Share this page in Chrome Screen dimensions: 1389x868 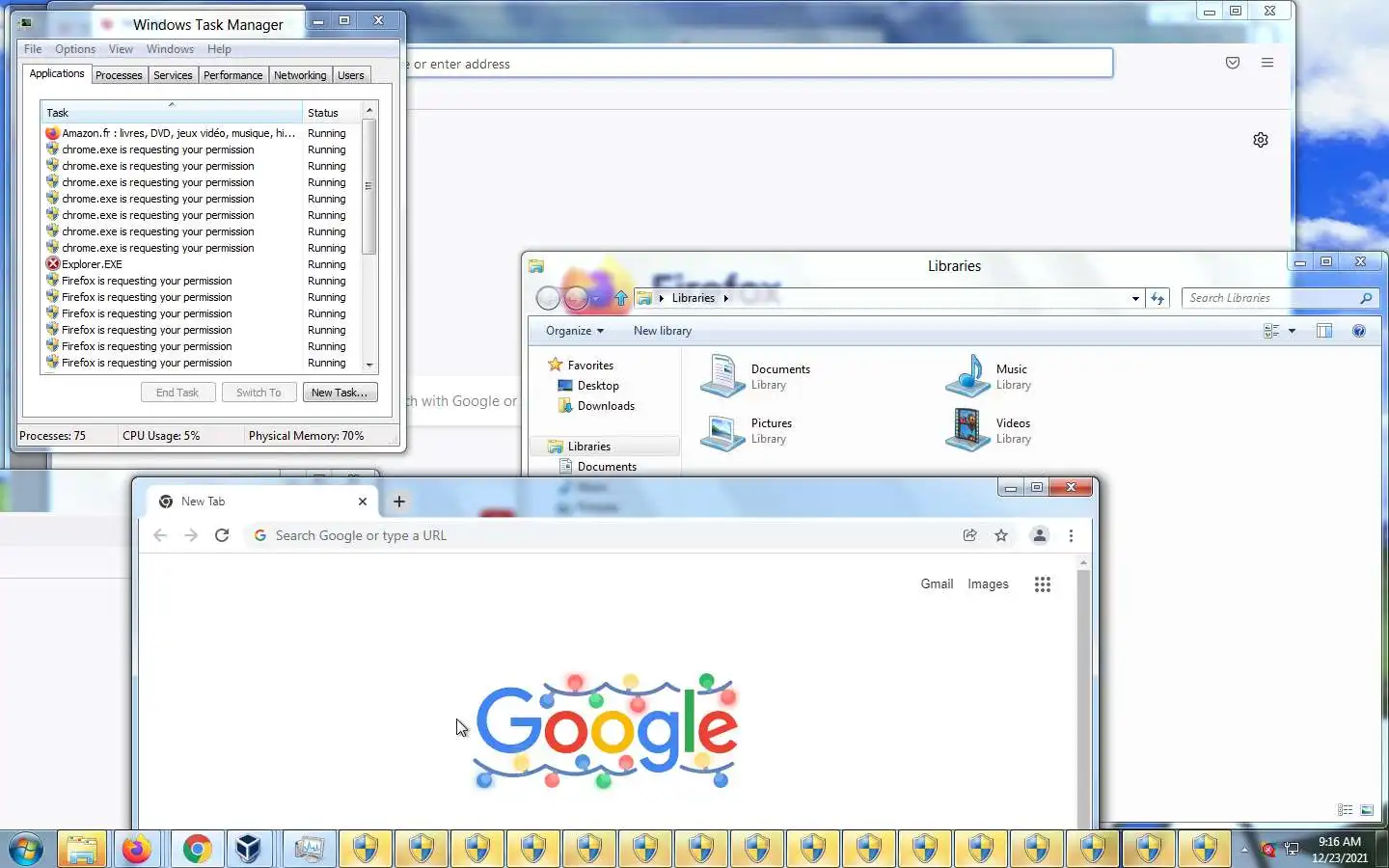(x=970, y=535)
